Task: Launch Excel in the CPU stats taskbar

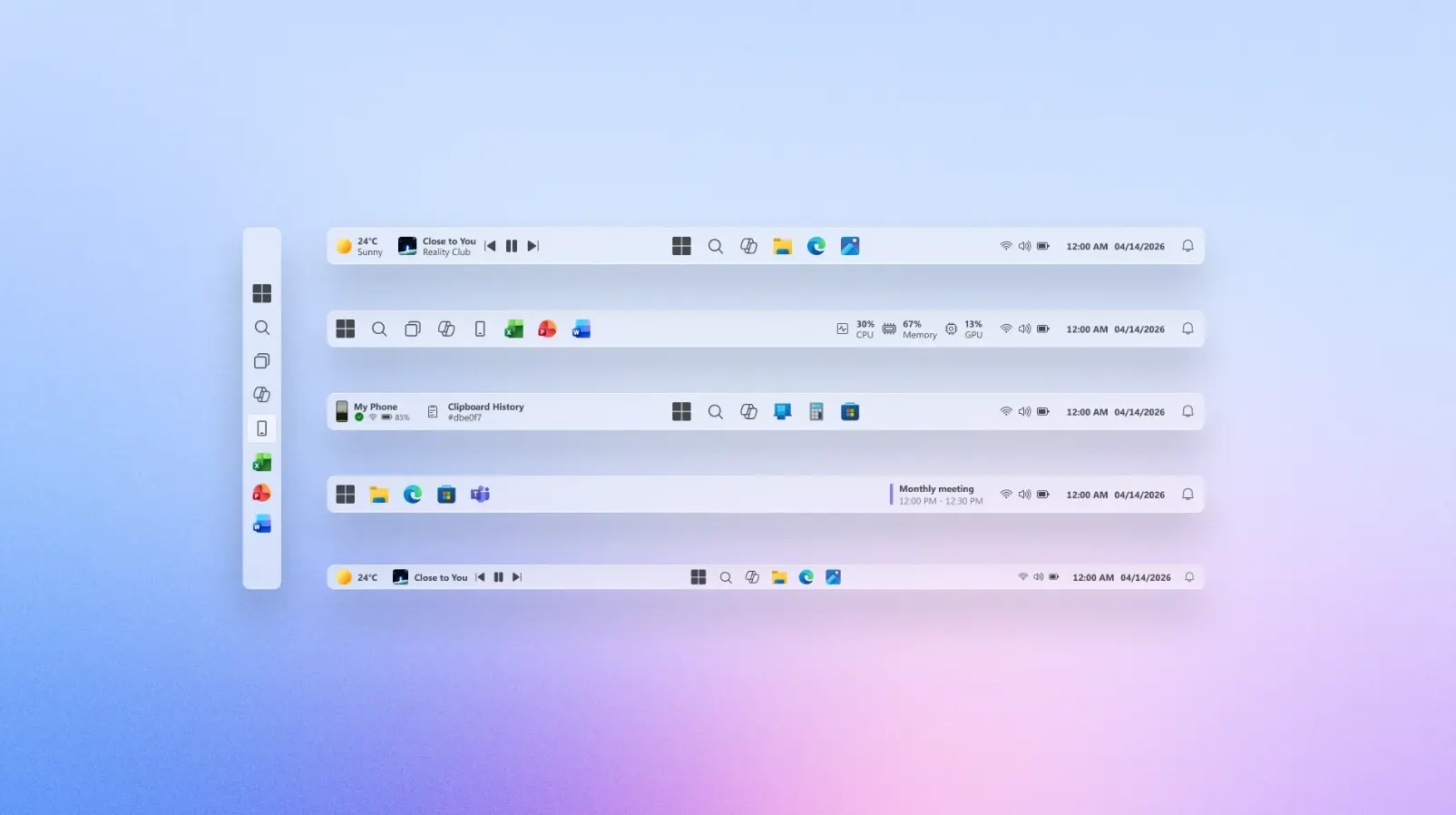Action: click(x=514, y=329)
